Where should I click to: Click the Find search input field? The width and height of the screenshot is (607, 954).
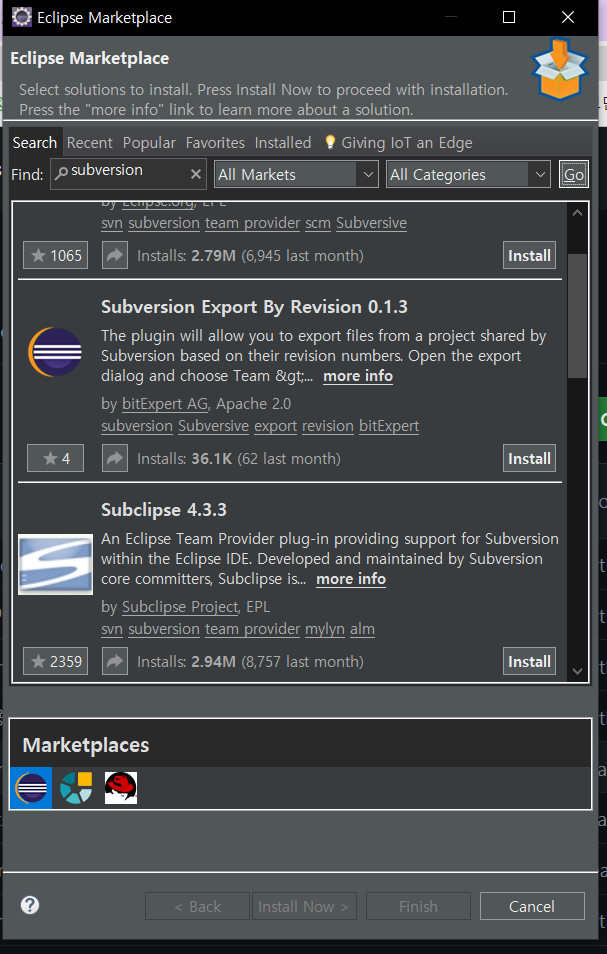pyautogui.click(x=128, y=174)
